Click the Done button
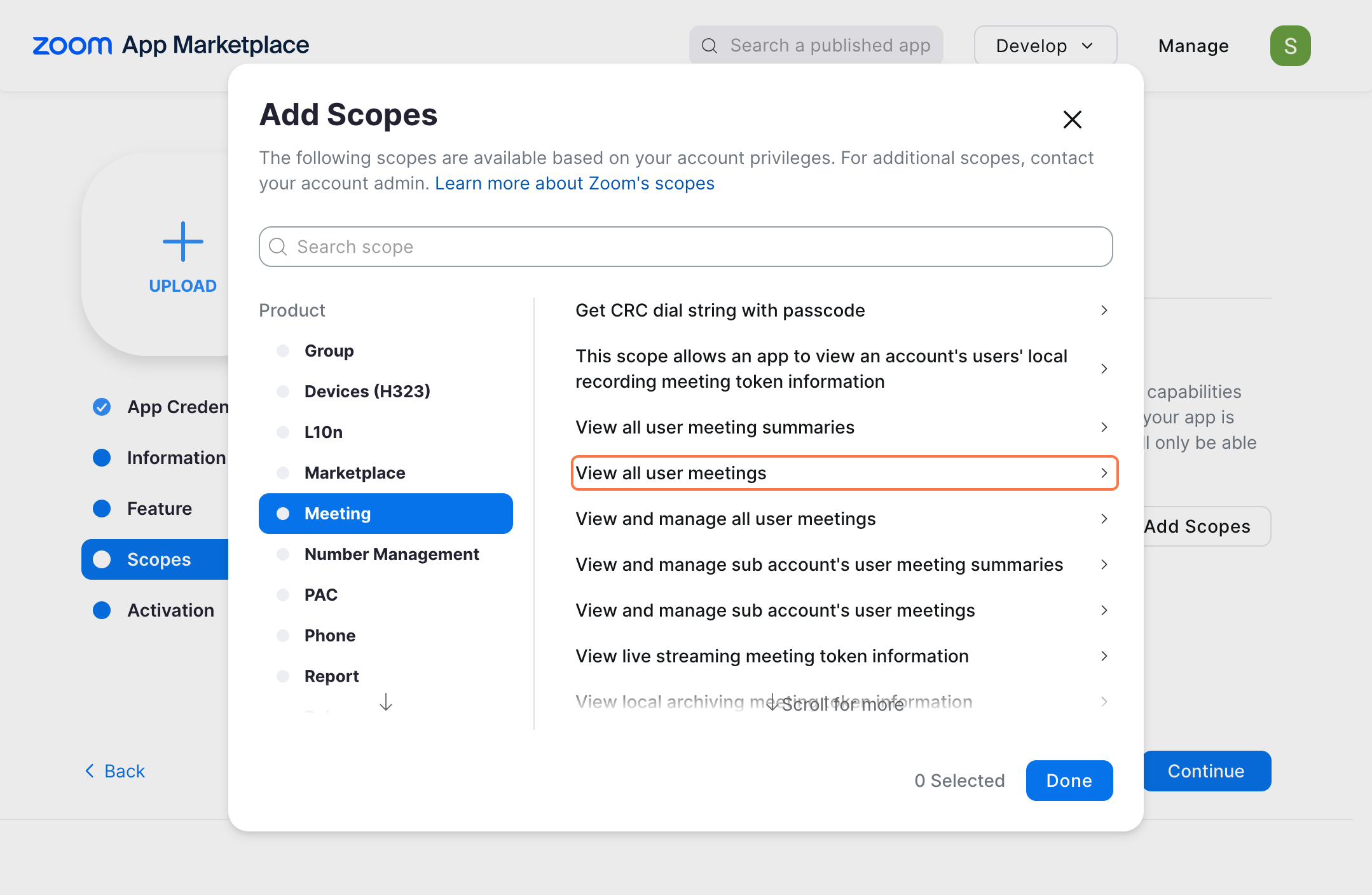 (x=1069, y=781)
